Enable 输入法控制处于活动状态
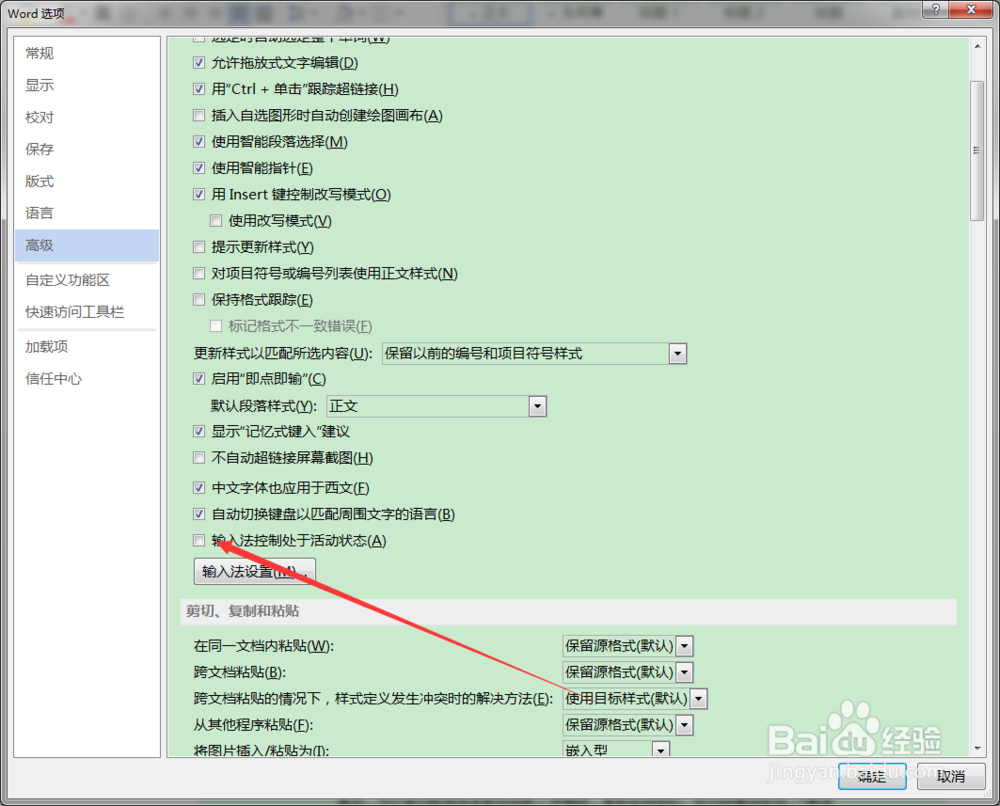This screenshot has height=806, width=1000. pos(198,540)
